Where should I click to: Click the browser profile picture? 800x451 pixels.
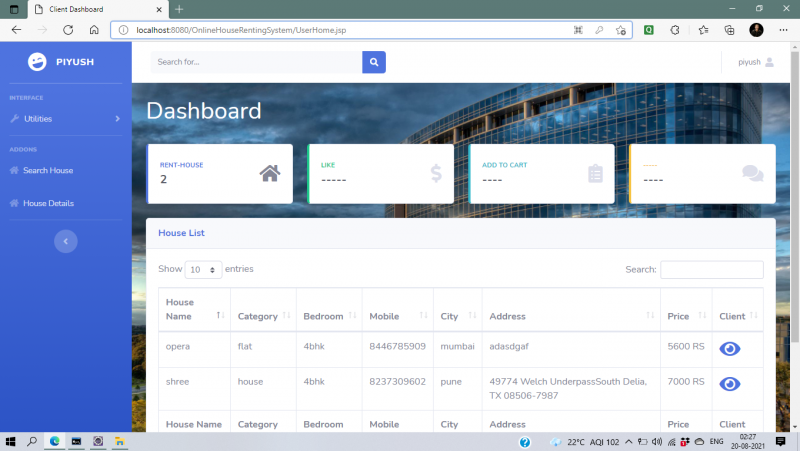[x=756, y=30]
